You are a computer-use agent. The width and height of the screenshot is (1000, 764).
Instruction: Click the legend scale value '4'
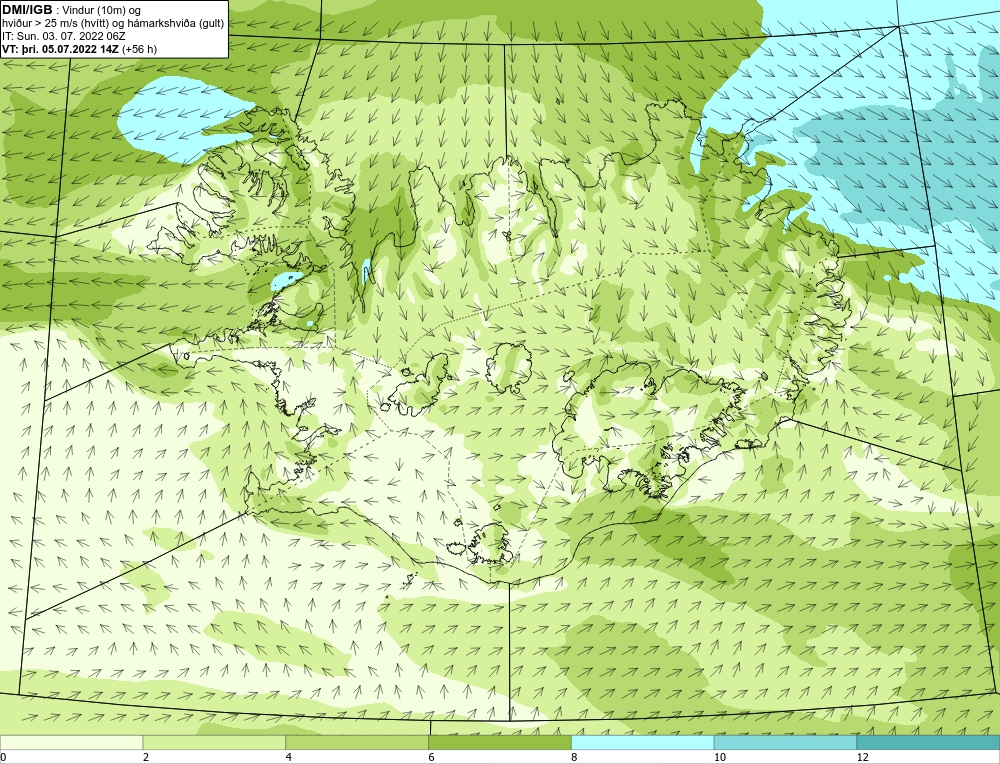point(289,757)
